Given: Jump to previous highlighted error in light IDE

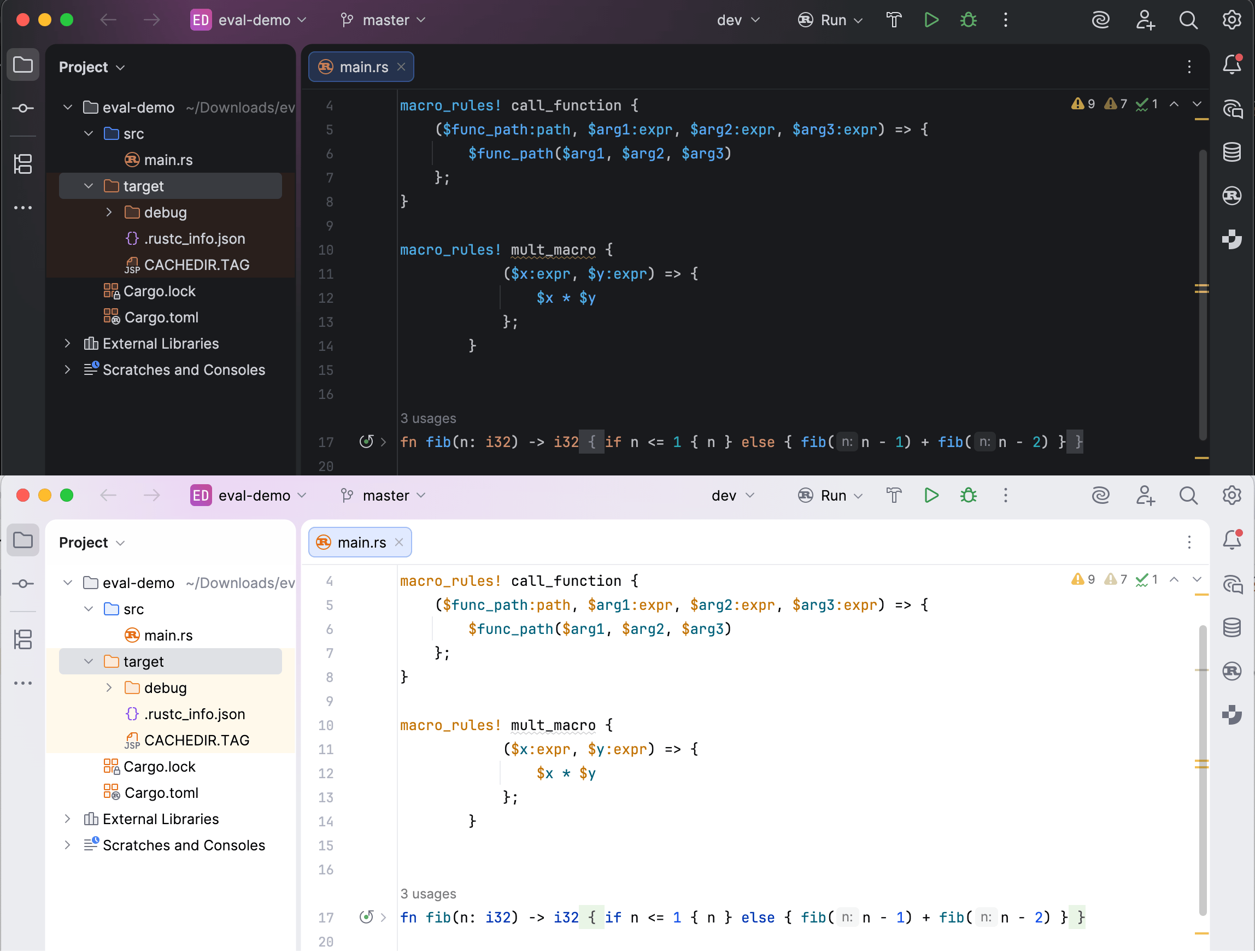Looking at the screenshot, I should tap(1174, 579).
